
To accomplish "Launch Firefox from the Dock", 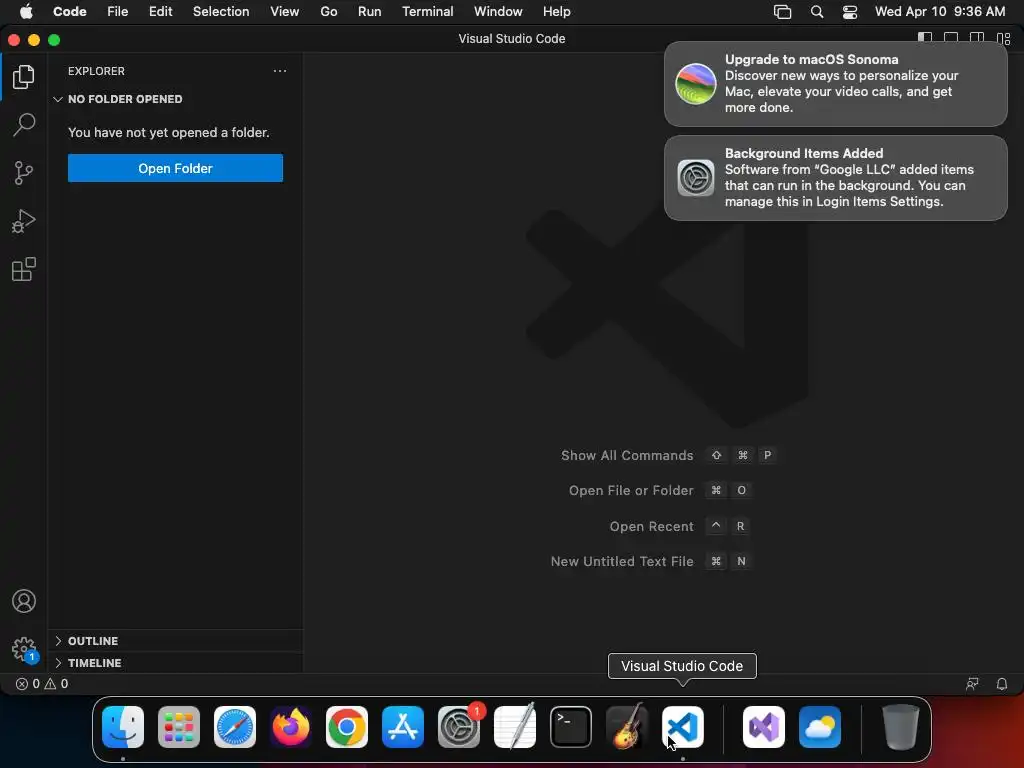I will [291, 727].
